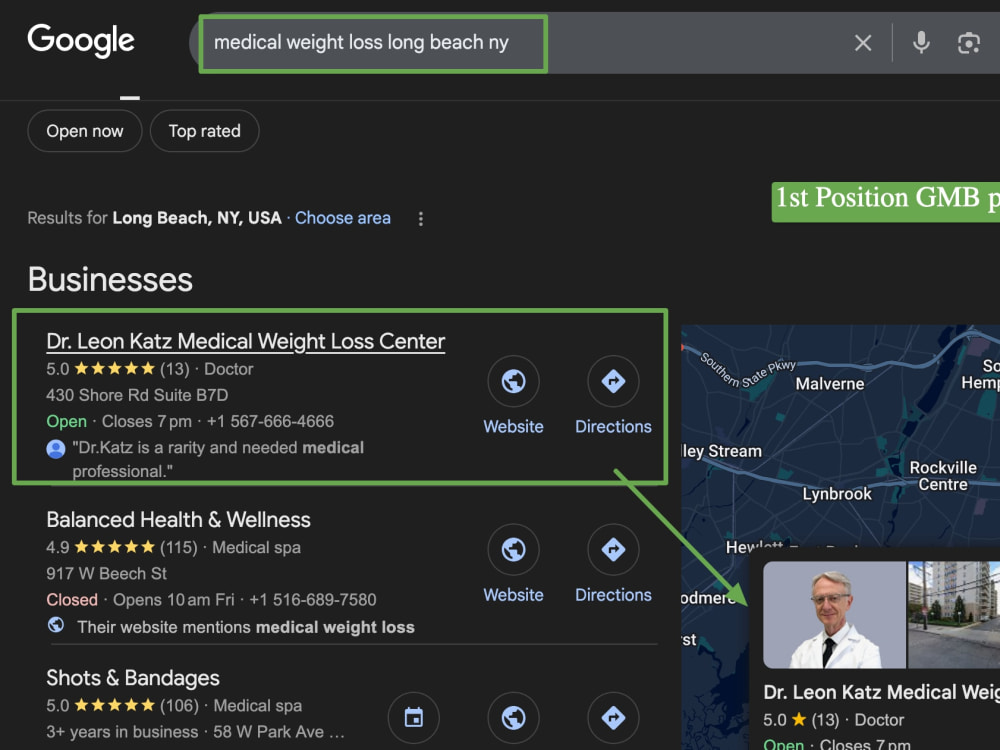Viewport: 1000px width, 750px height.
Task: Open Dr. Leon Katz Medical Weight Loss Center listing
Action: (246, 341)
